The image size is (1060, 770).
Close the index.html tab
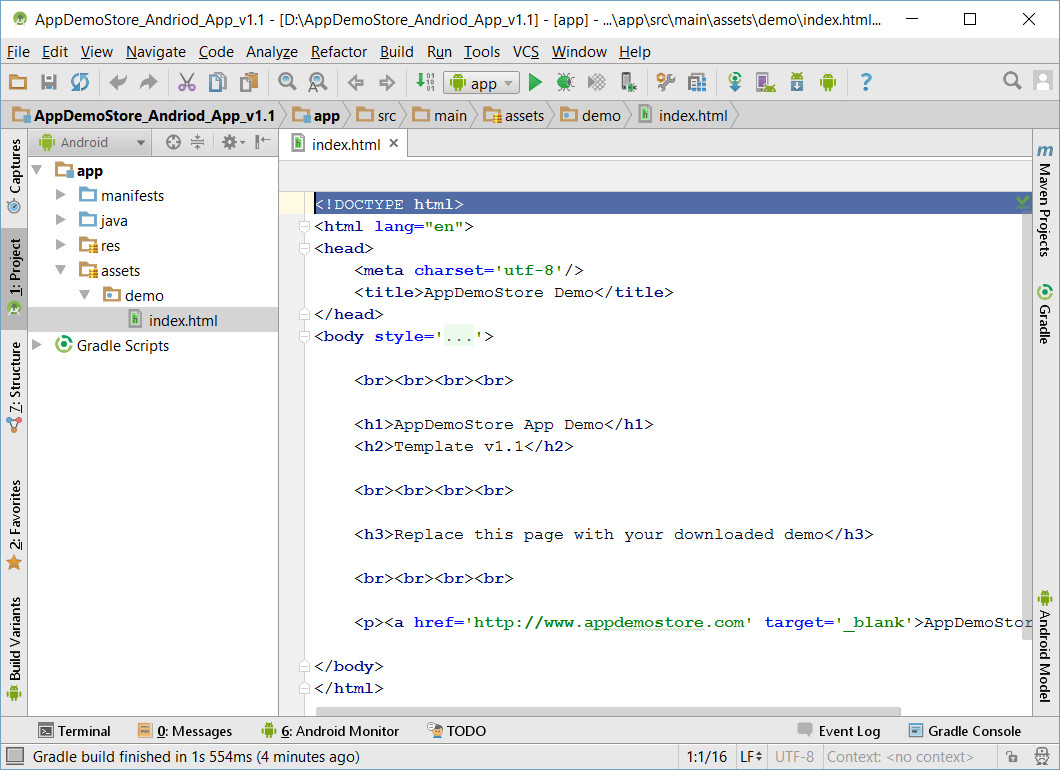tap(394, 143)
